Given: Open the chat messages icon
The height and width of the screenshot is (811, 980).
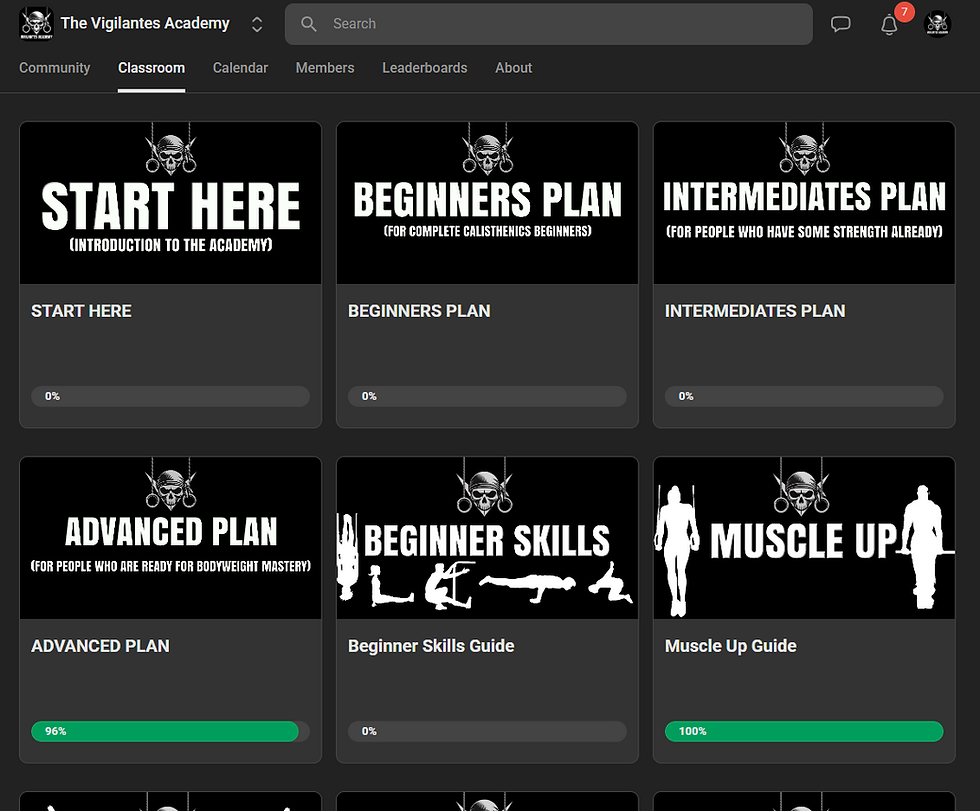Looking at the screenshot, I should pos(841,24).
